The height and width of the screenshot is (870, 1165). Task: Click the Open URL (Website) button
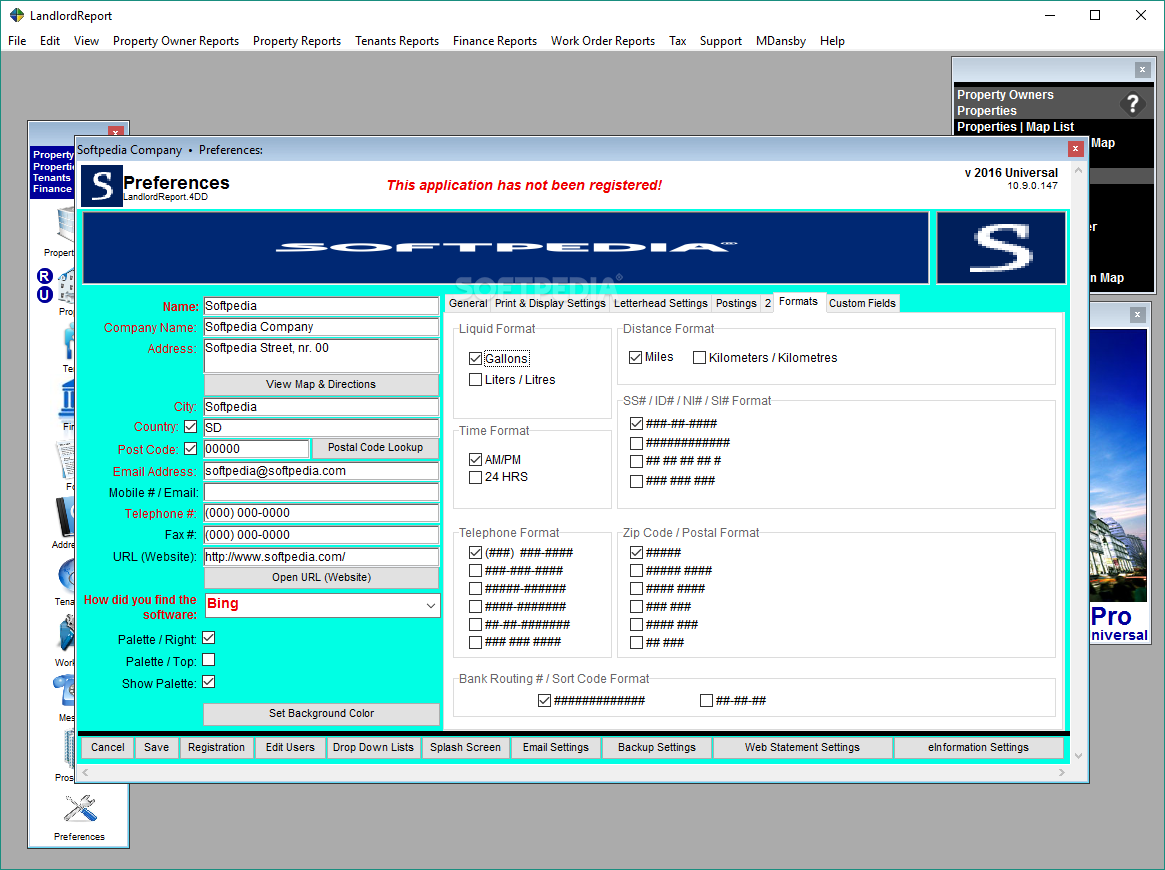321,577
